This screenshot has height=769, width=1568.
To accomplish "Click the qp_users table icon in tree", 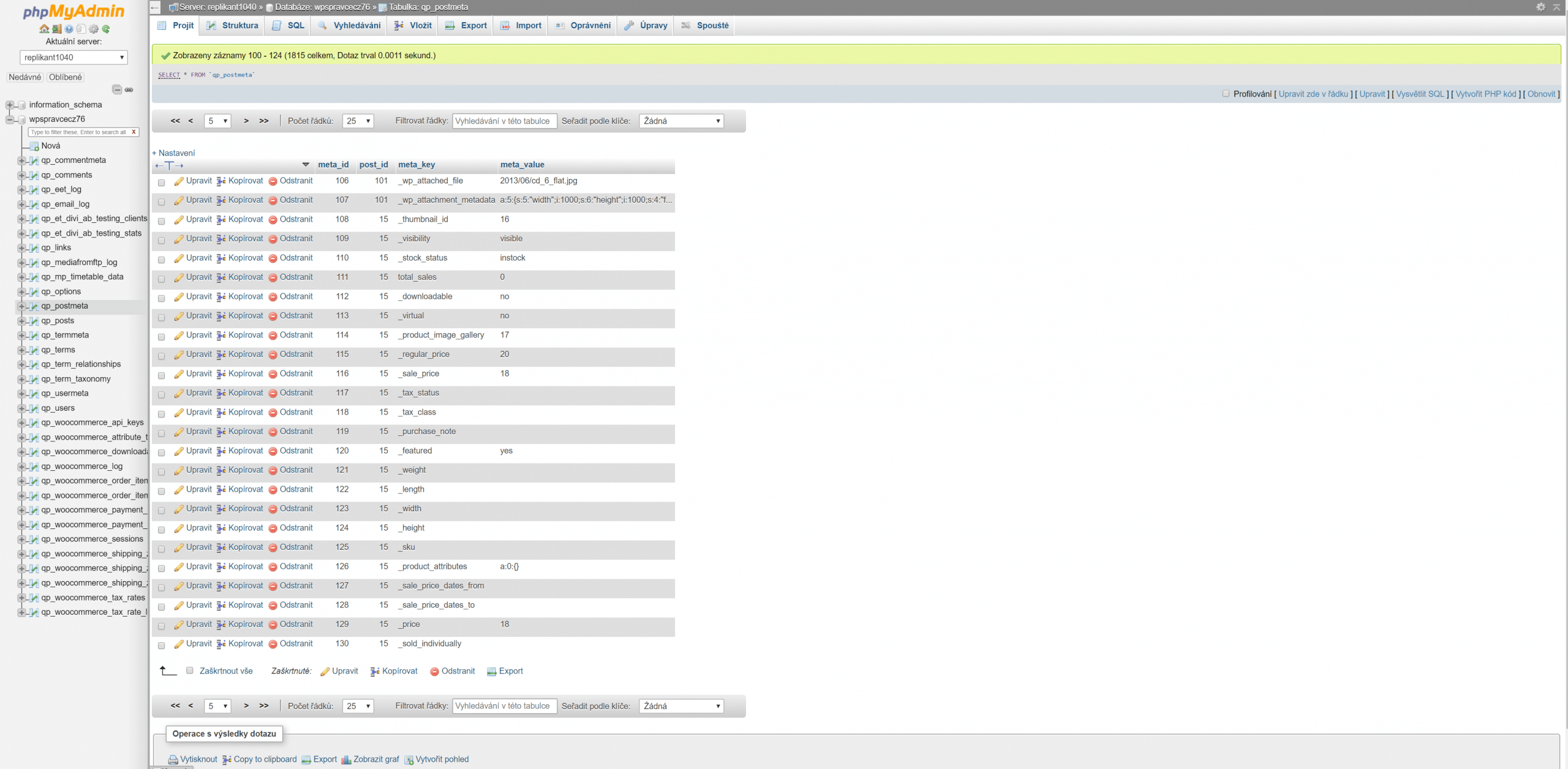I will pyautogui.click(x=34, y=408).
